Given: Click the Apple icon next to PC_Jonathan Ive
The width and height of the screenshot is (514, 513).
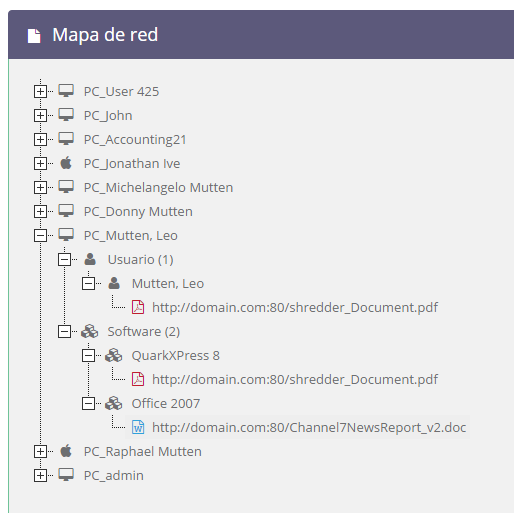Looking at the screenshot, I should coord(66,163).
